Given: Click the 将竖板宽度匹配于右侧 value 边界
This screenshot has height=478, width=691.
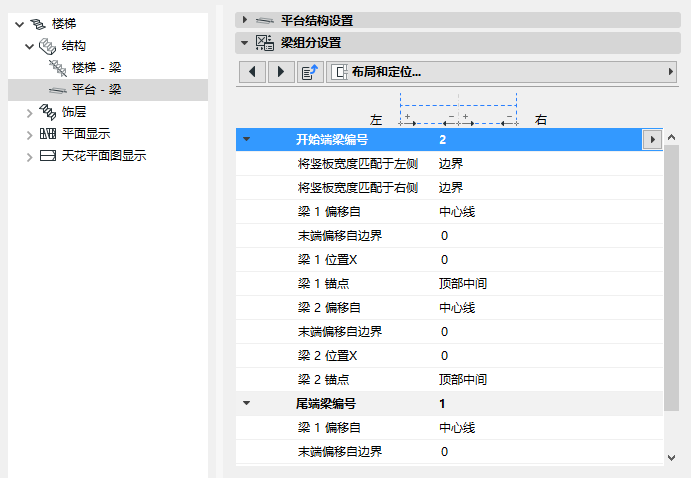Looking at the screenshot, I should coord(451,188).
